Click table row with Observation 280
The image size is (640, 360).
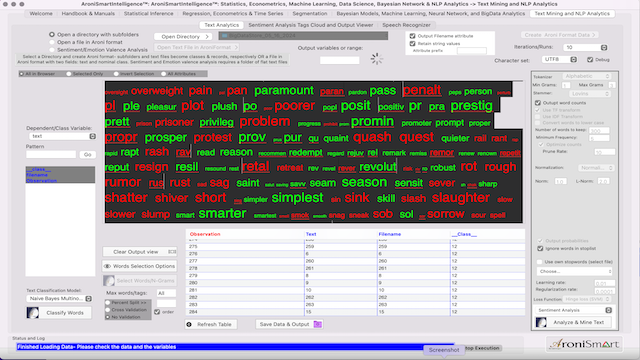click(355, 282)
